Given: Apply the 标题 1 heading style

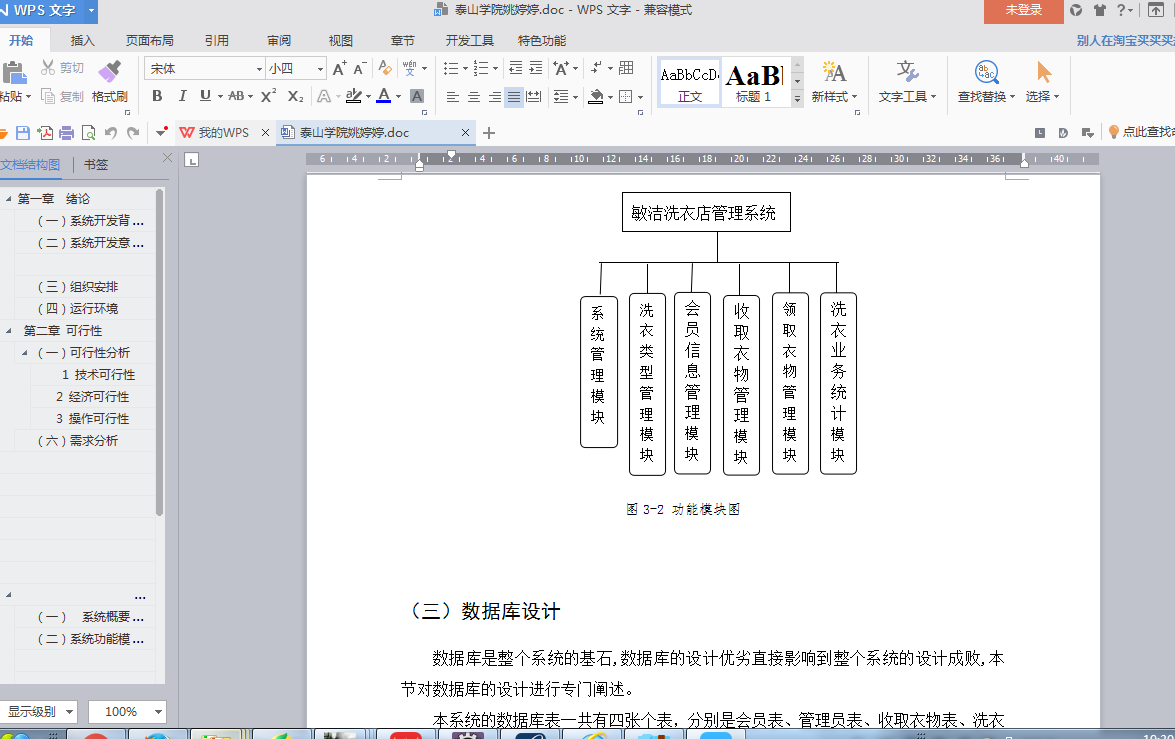Looking at the screenshot, I should pyautogui.click(x=754, y=82).
